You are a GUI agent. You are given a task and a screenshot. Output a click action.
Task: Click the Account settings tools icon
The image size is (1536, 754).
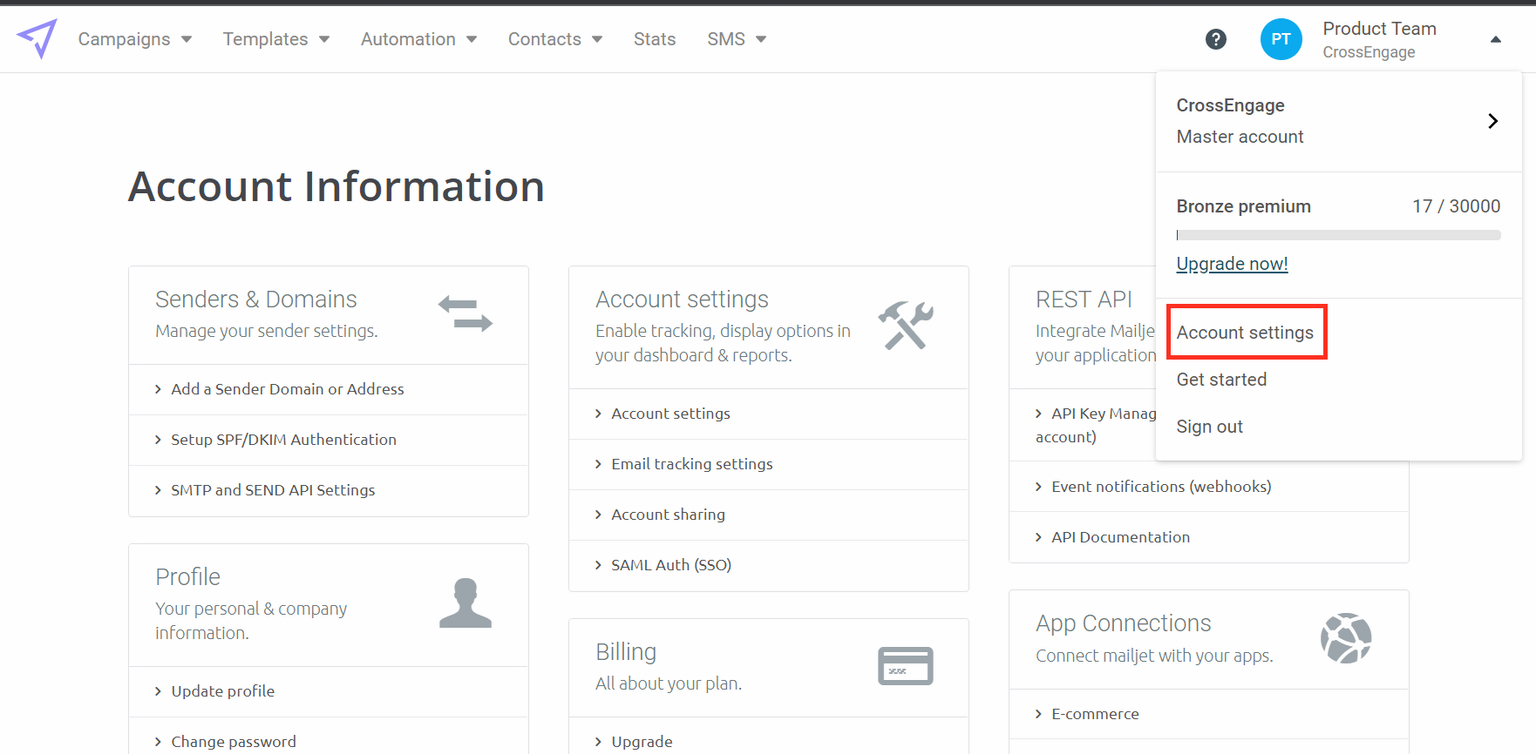tap(906, 326)
